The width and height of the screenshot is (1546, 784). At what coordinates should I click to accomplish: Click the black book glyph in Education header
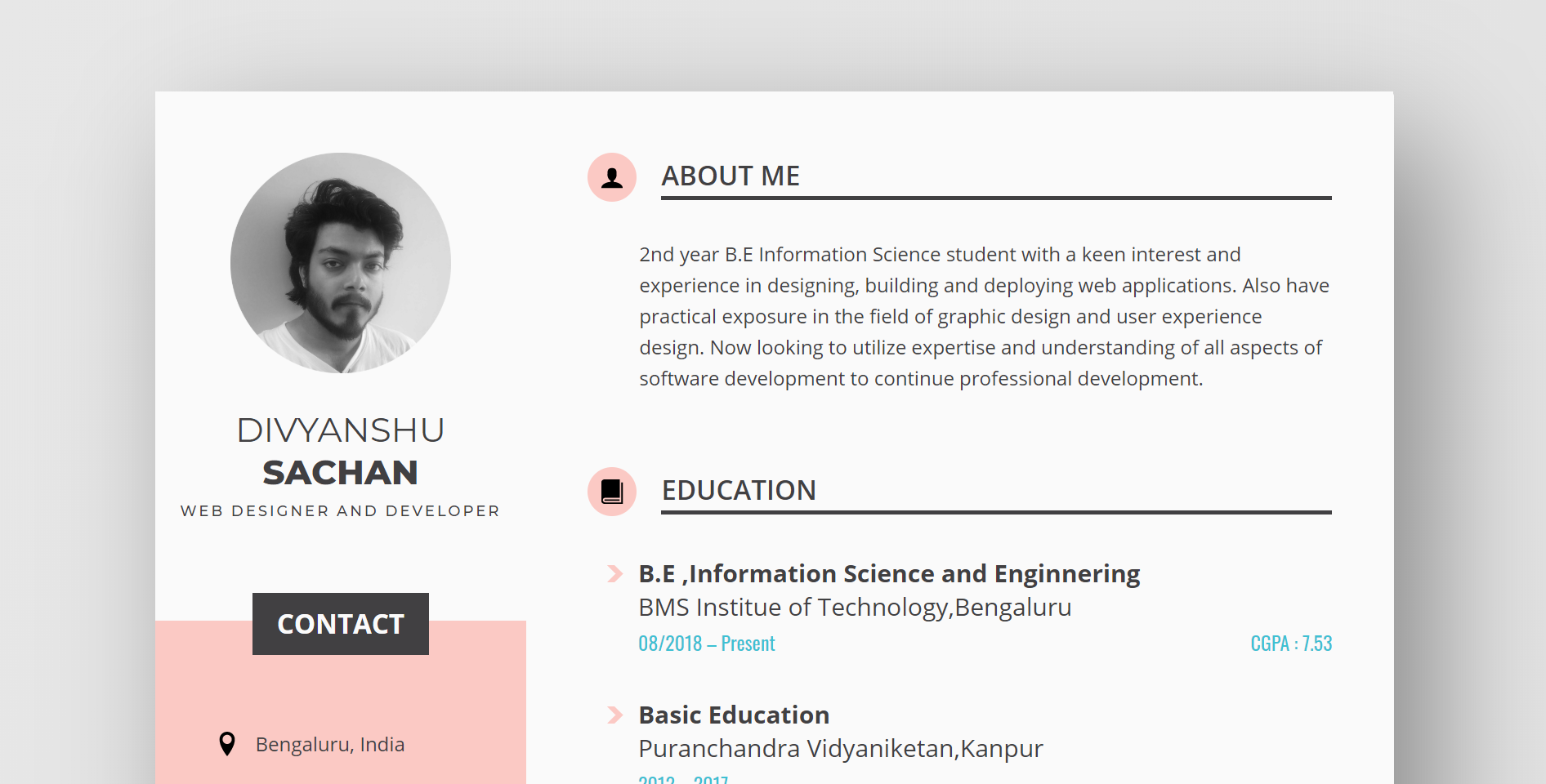pyautogui.click(x=611, y=492)
